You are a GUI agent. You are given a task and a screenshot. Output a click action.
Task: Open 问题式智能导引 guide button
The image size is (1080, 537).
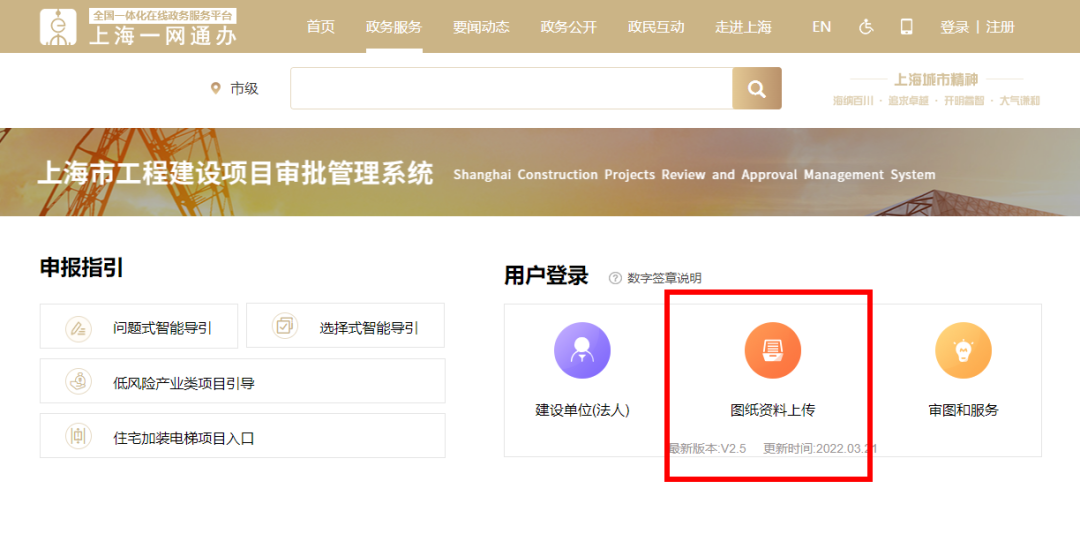tap(138, 326)
